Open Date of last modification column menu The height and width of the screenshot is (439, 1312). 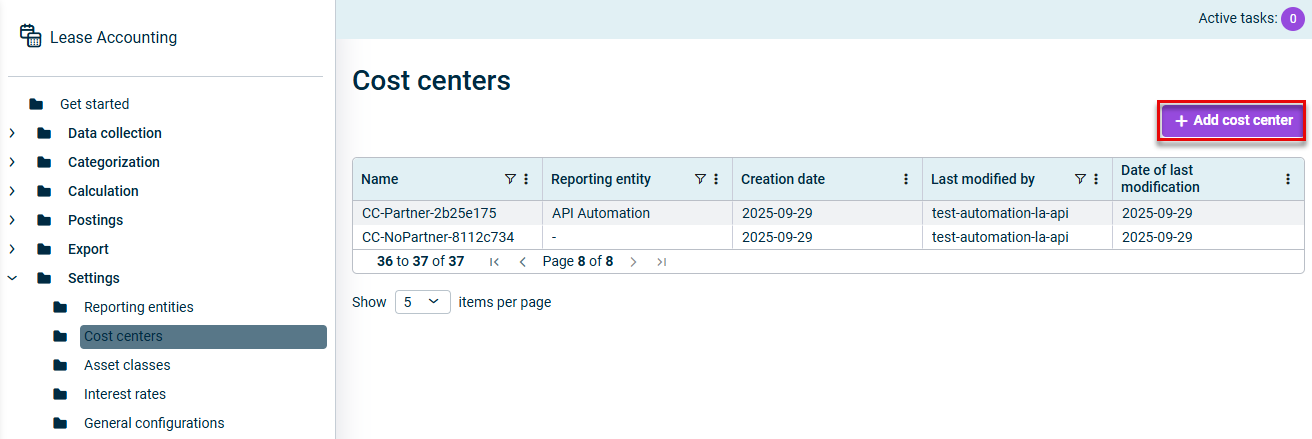(x=1287, y=179)
